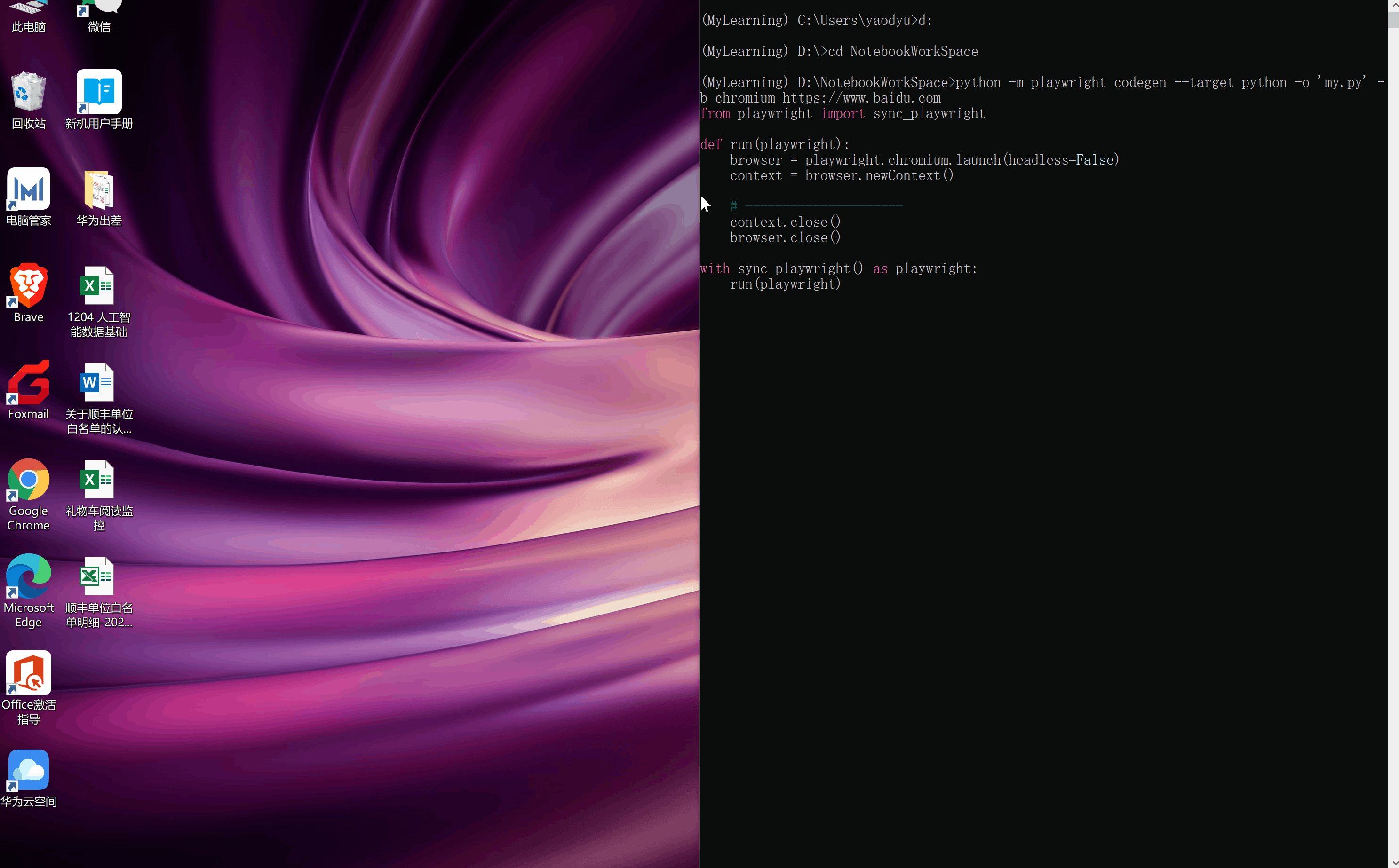Select the 1204 人工智能数据基础 Excel file
The image size is (1399, 868).
99,286
